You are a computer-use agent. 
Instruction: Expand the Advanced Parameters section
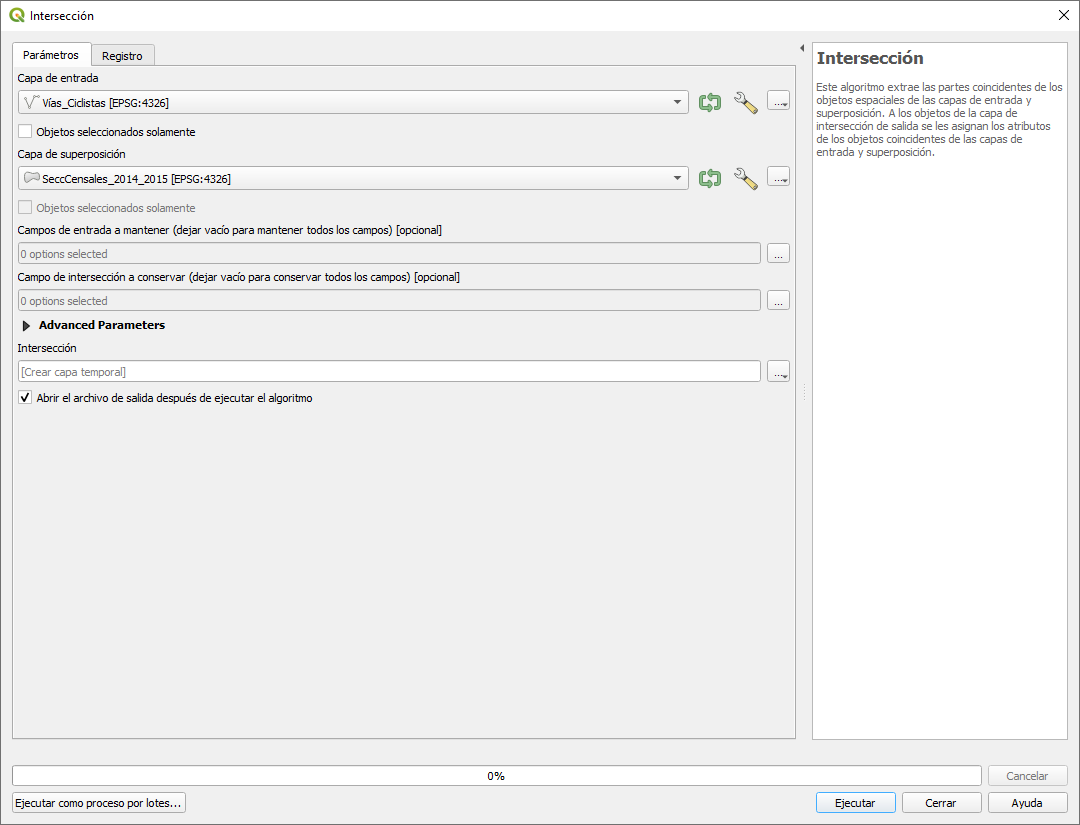pyautogui.click(x=26, y=326)
